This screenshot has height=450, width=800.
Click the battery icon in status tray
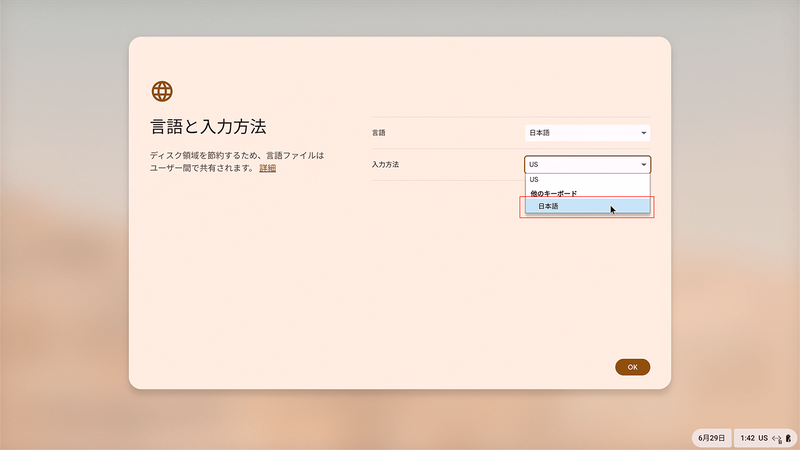pyautogui.click(x=788, y=438)
